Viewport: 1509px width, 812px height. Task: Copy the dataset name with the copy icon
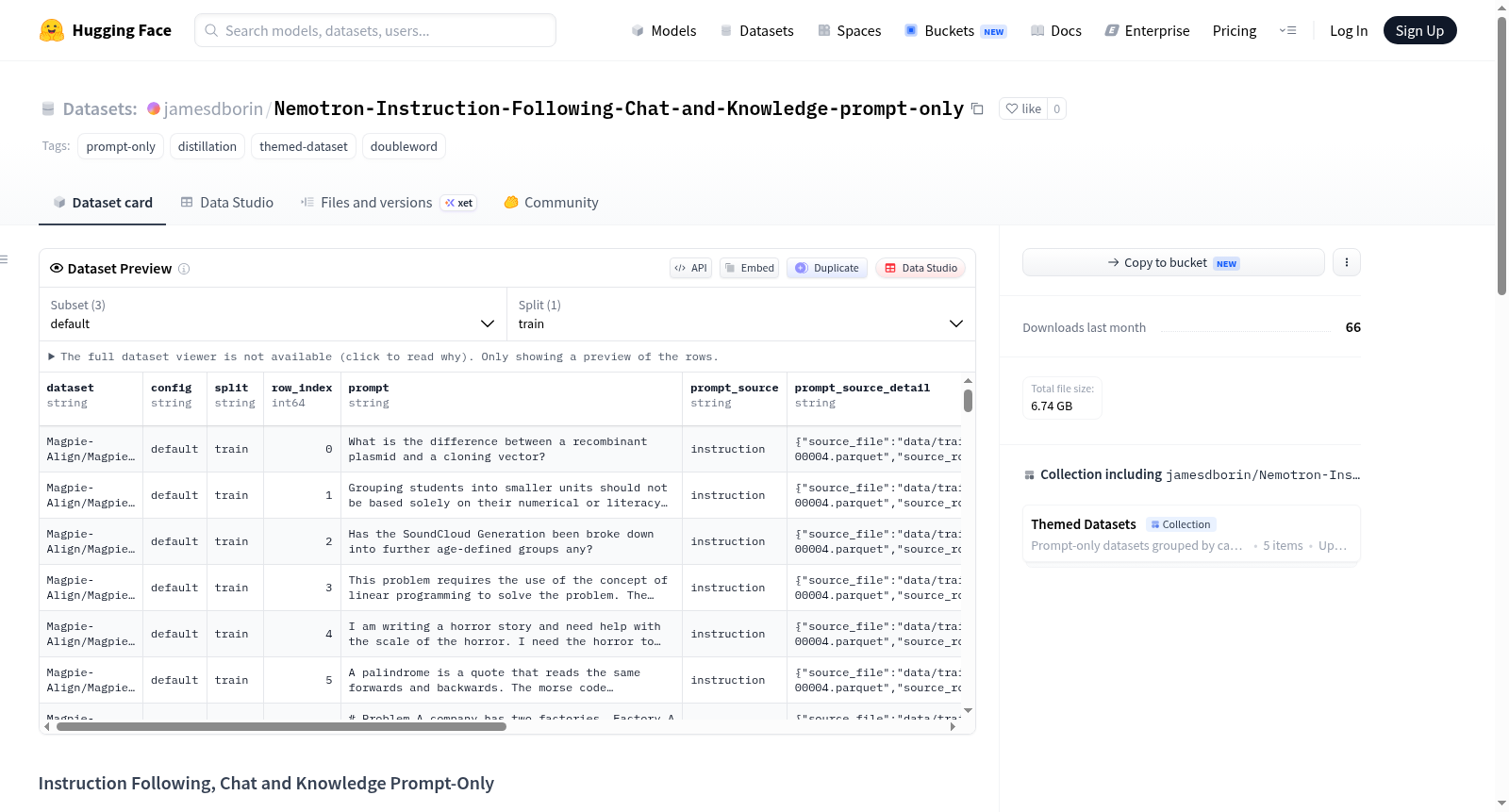[x=977, y=109]
